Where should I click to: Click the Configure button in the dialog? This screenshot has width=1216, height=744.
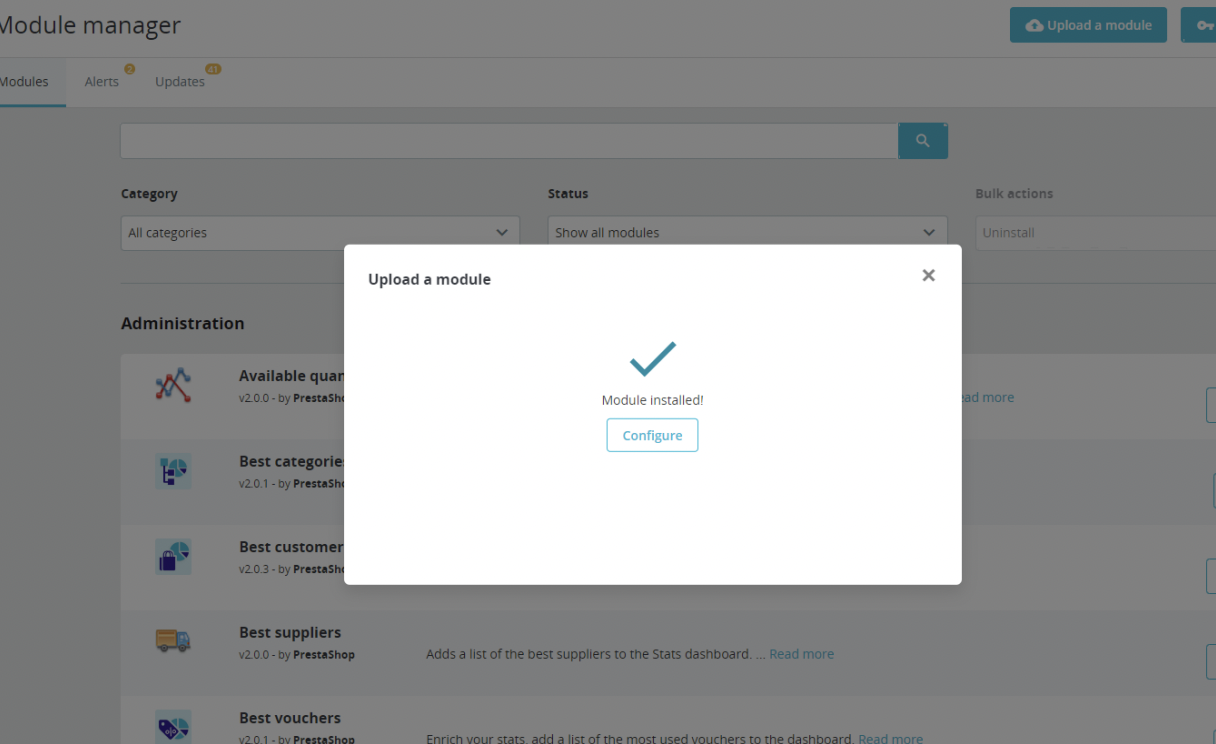point(652,435)
